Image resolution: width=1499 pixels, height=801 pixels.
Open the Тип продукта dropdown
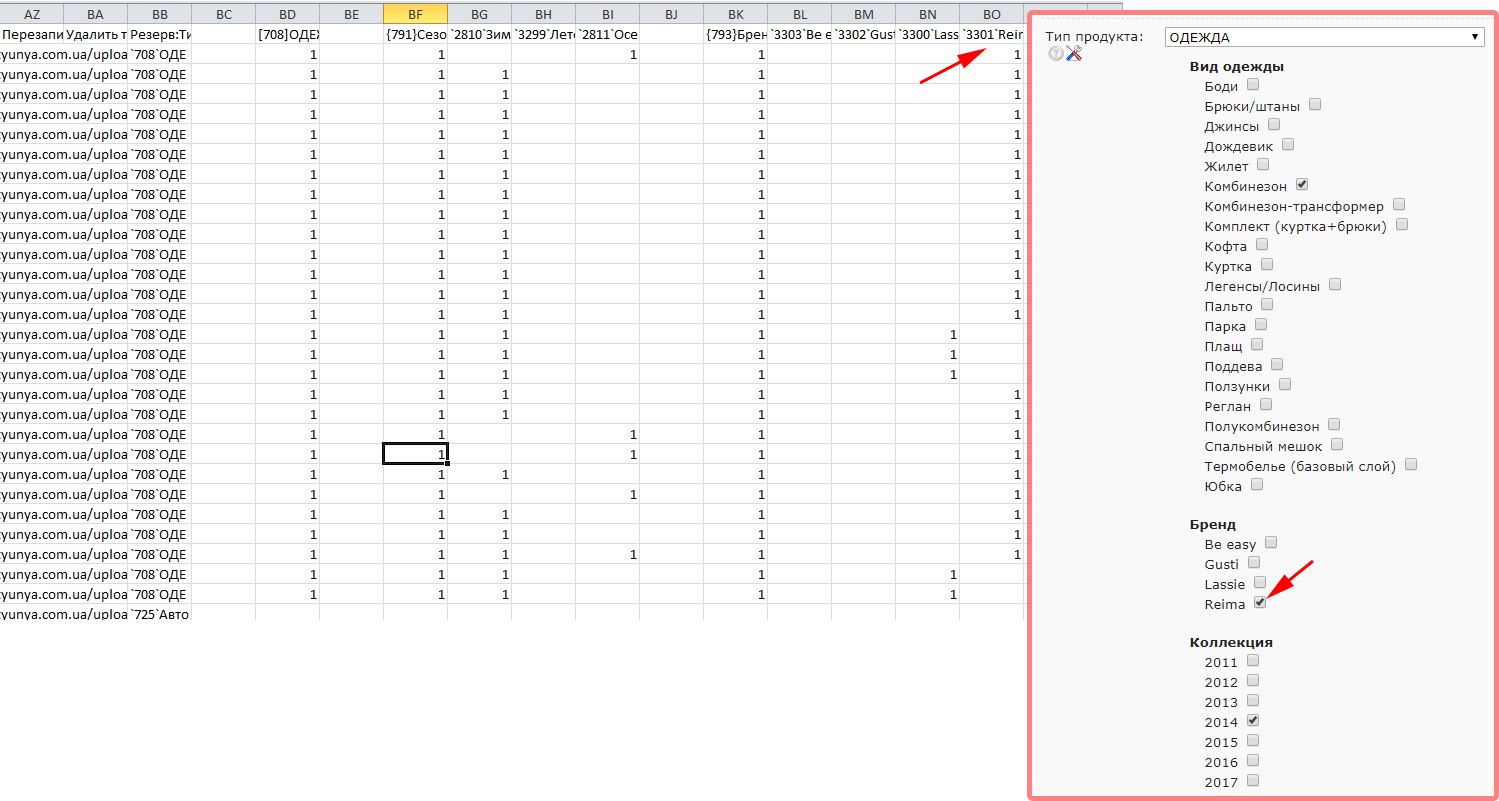tap(1323, 37)
